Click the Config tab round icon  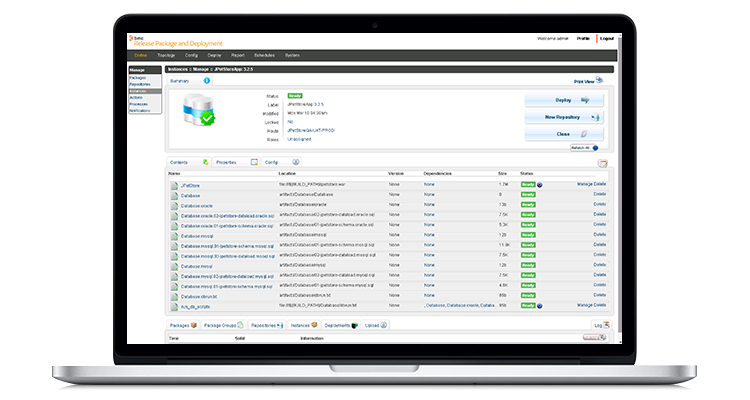coord(296,162)
